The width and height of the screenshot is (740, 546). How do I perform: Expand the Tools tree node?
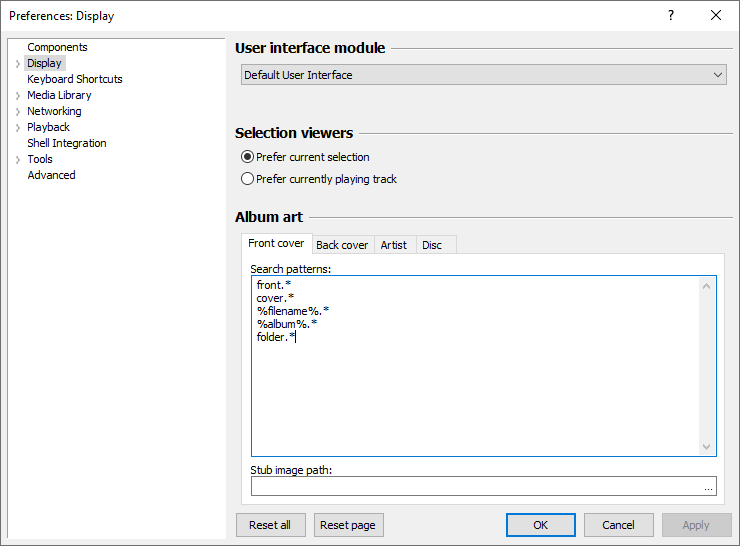(x=18, y=160)
